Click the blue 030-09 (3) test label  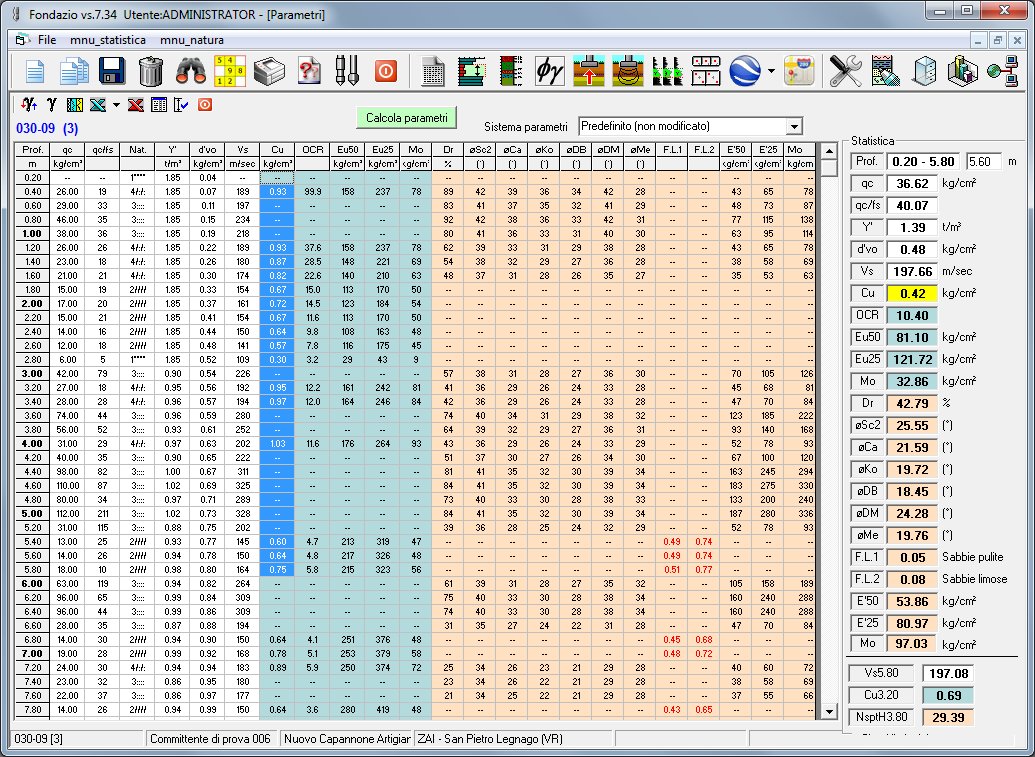point(48,128)
